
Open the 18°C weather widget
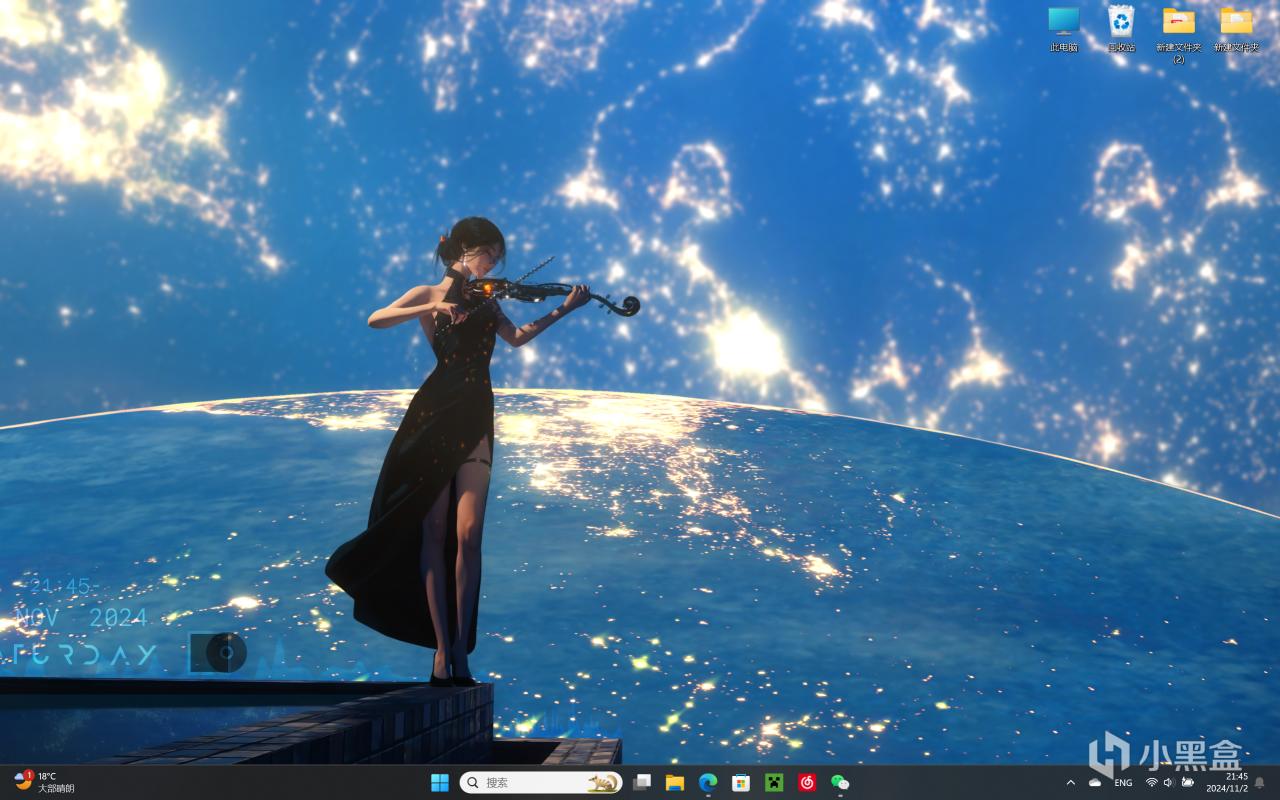[x=45, y=782]
